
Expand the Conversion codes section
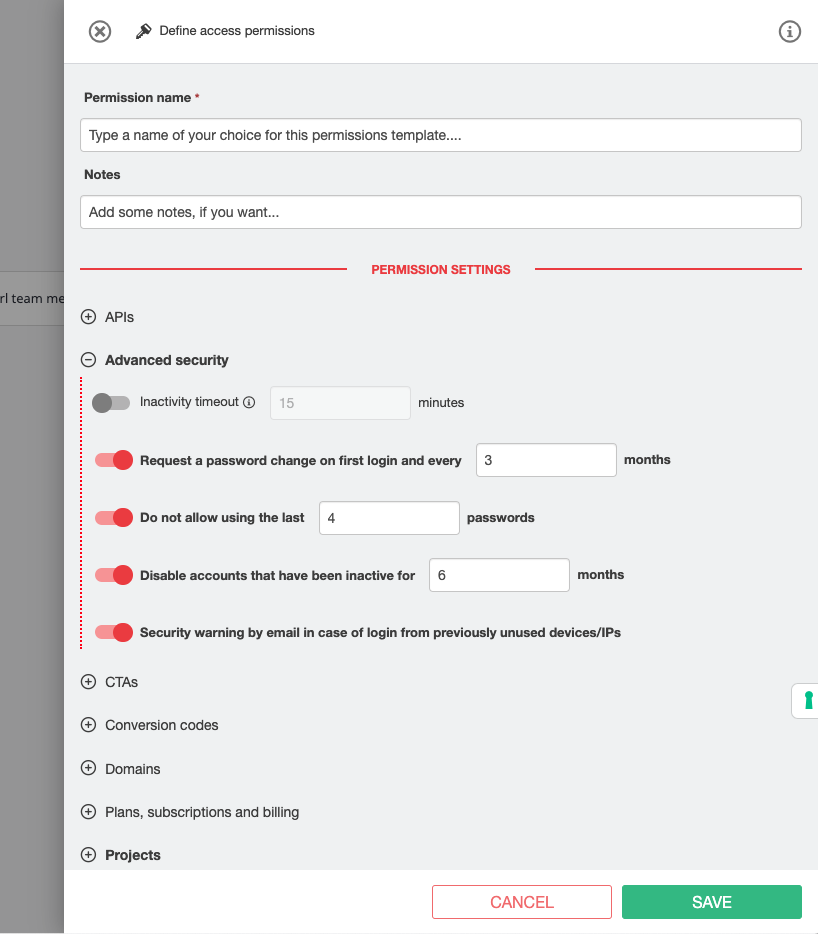[88, 725]
